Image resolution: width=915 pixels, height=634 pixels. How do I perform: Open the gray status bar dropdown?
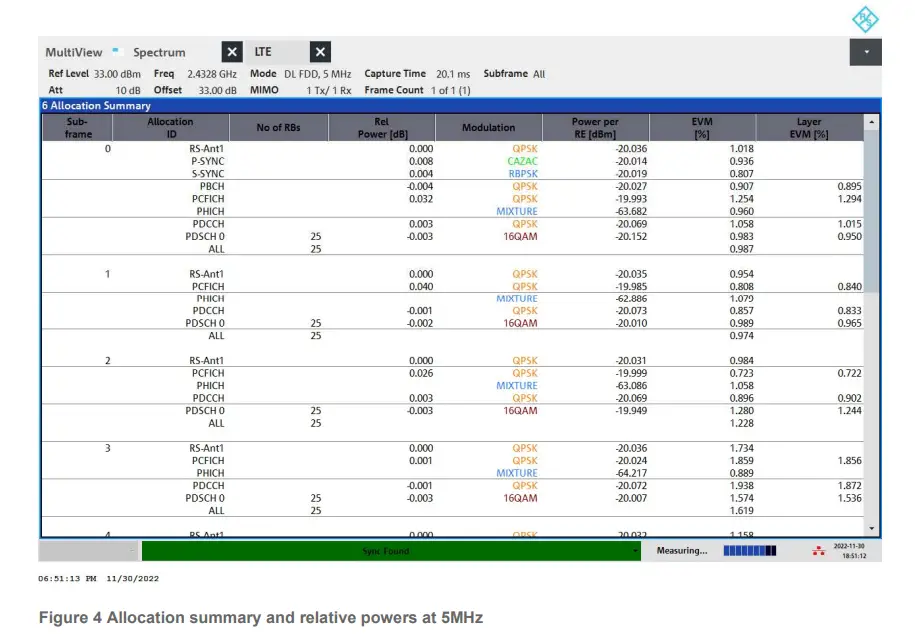pos(132,551)
